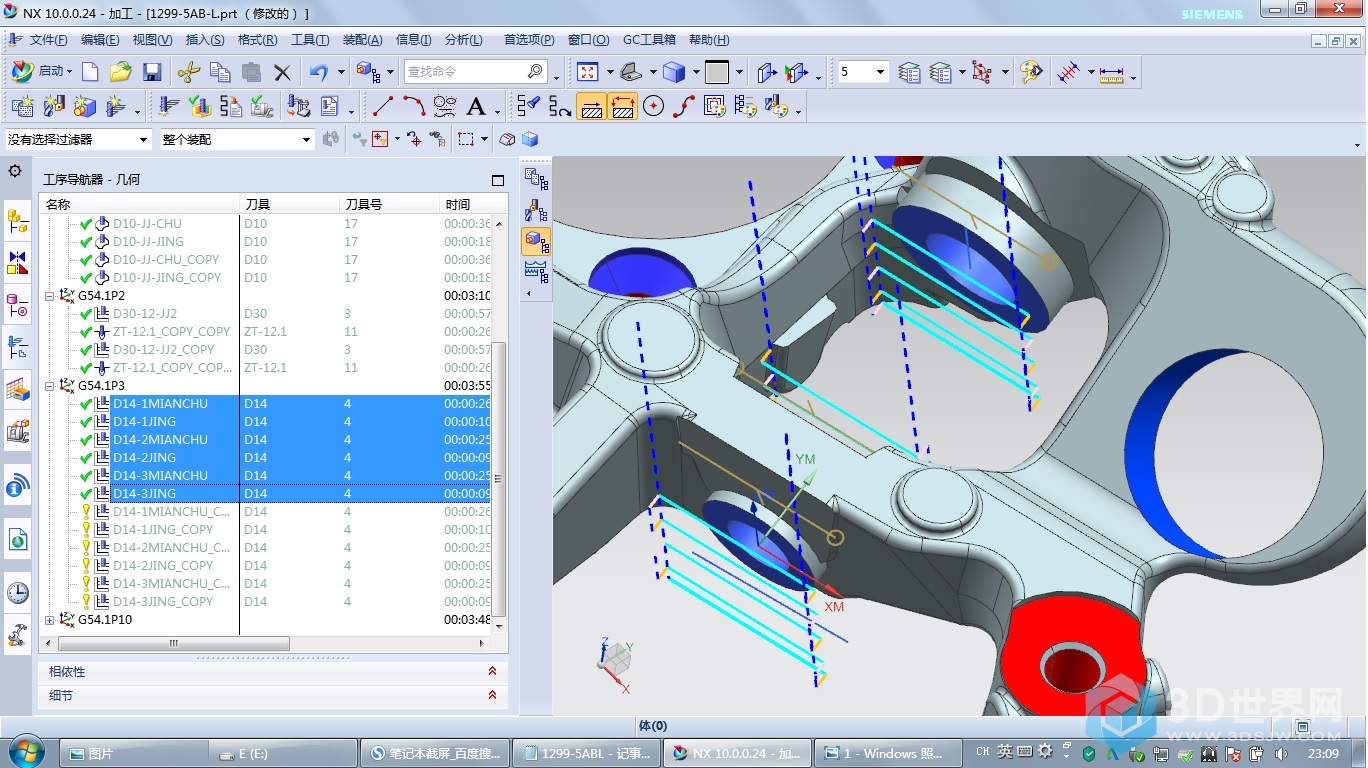Click the 查找命令 search field
This screenshot has height=768, width=1368.
click(475, 72)
